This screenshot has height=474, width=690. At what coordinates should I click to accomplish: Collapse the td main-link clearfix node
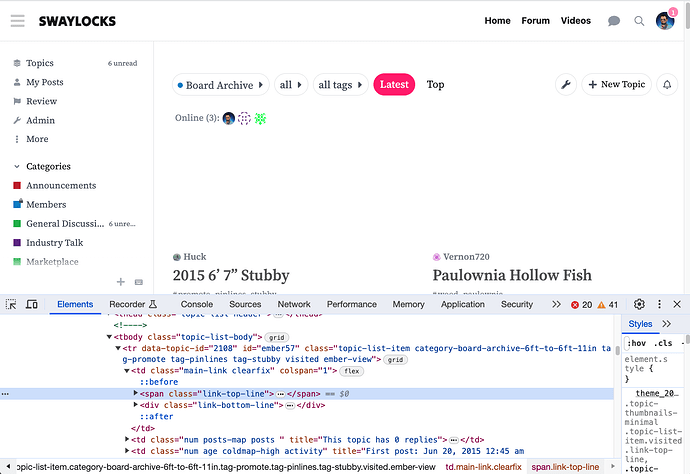click(127, 371)
